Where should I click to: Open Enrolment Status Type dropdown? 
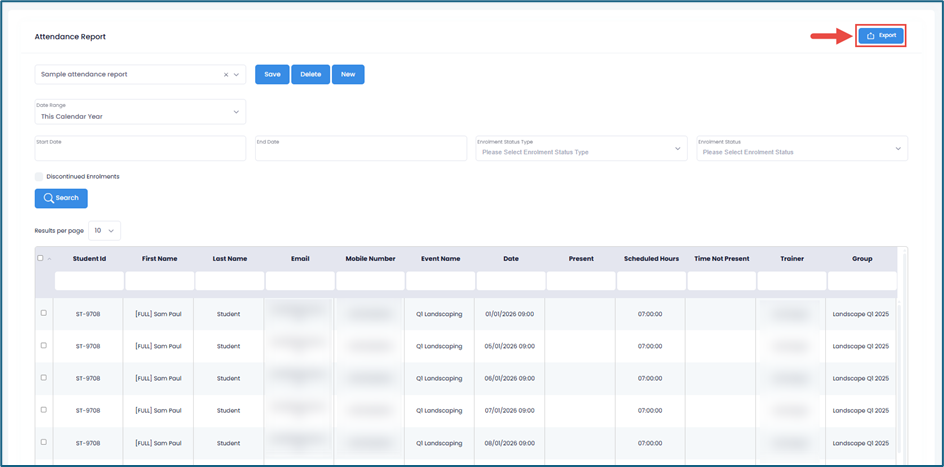tap(581, 149)
